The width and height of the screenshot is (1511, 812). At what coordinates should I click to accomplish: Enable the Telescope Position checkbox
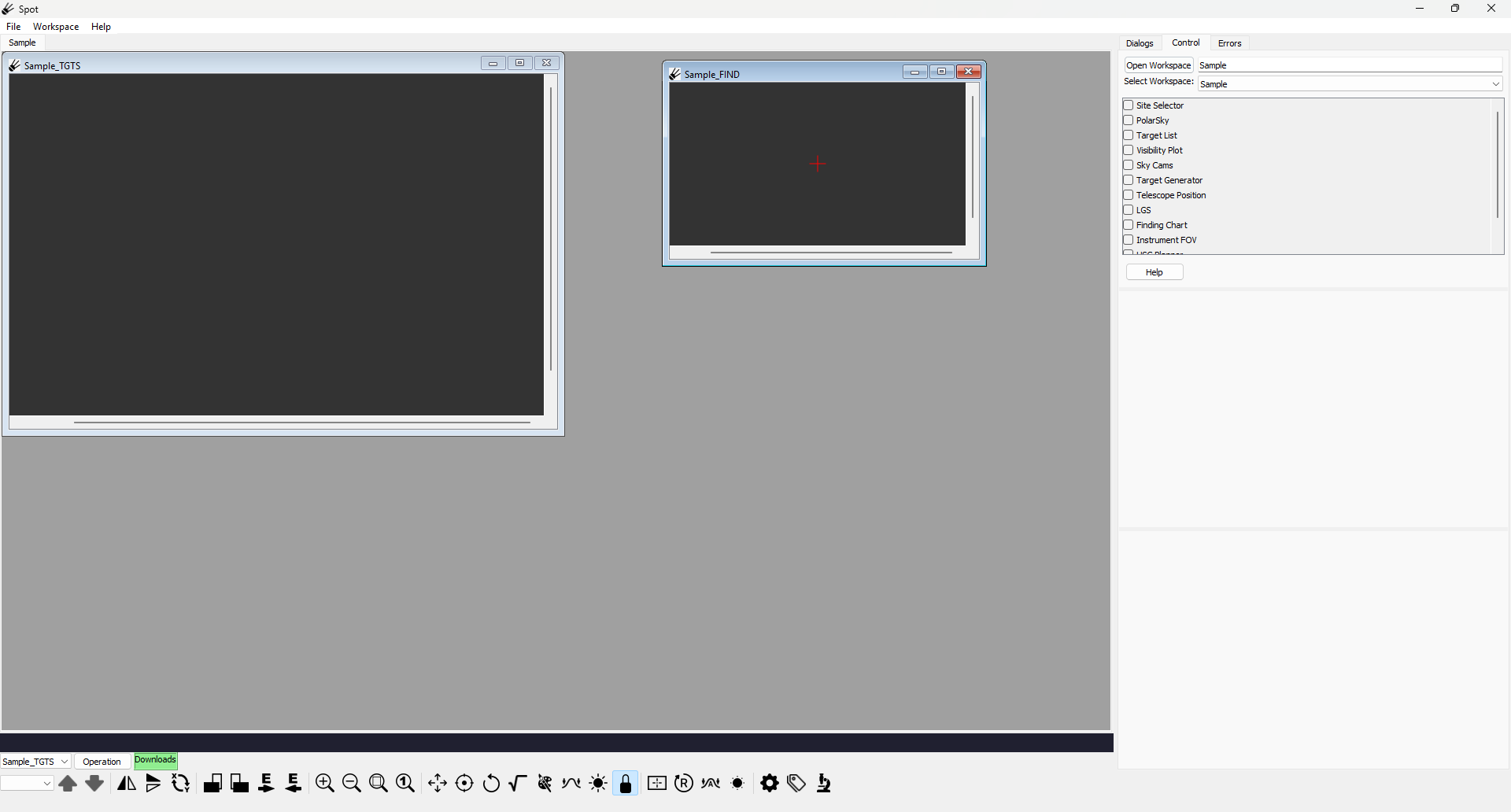1129,195
